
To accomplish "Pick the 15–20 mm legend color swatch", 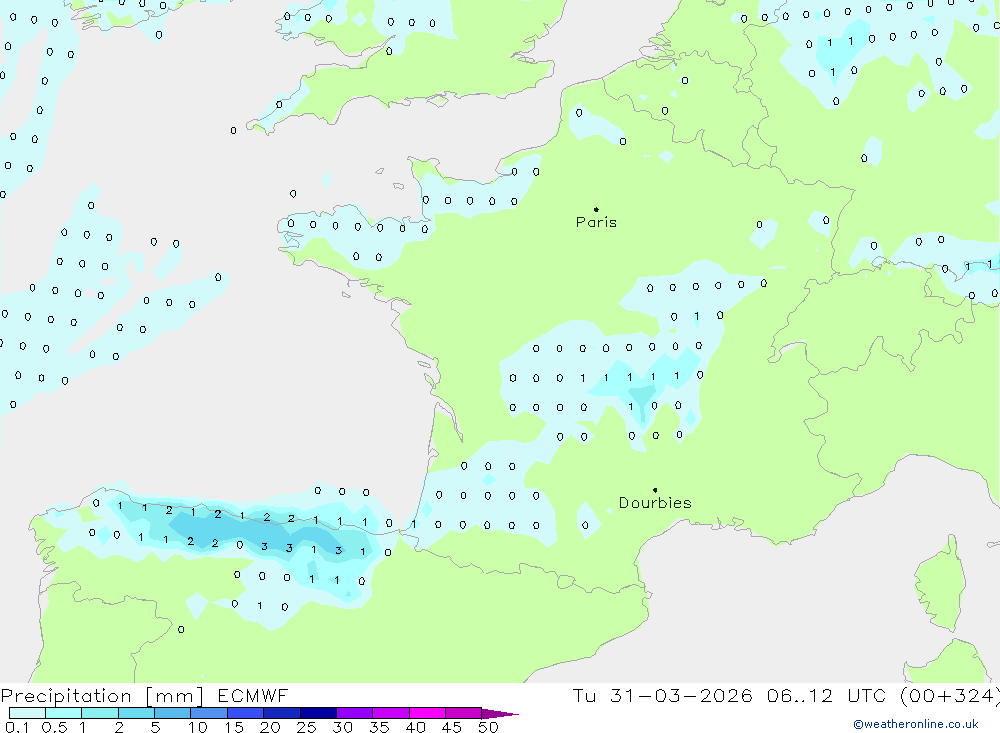I will (x=246, y=713).
